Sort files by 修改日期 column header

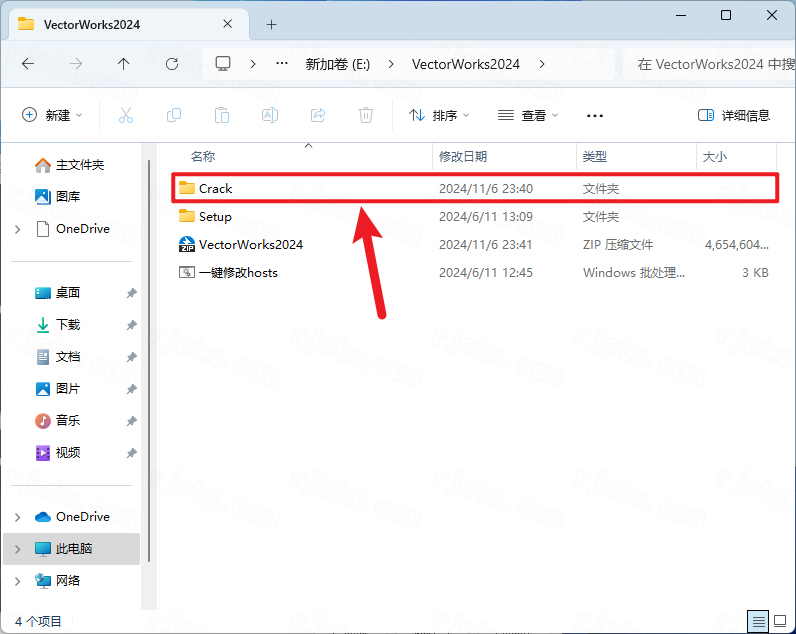click(x=463, y=157)
